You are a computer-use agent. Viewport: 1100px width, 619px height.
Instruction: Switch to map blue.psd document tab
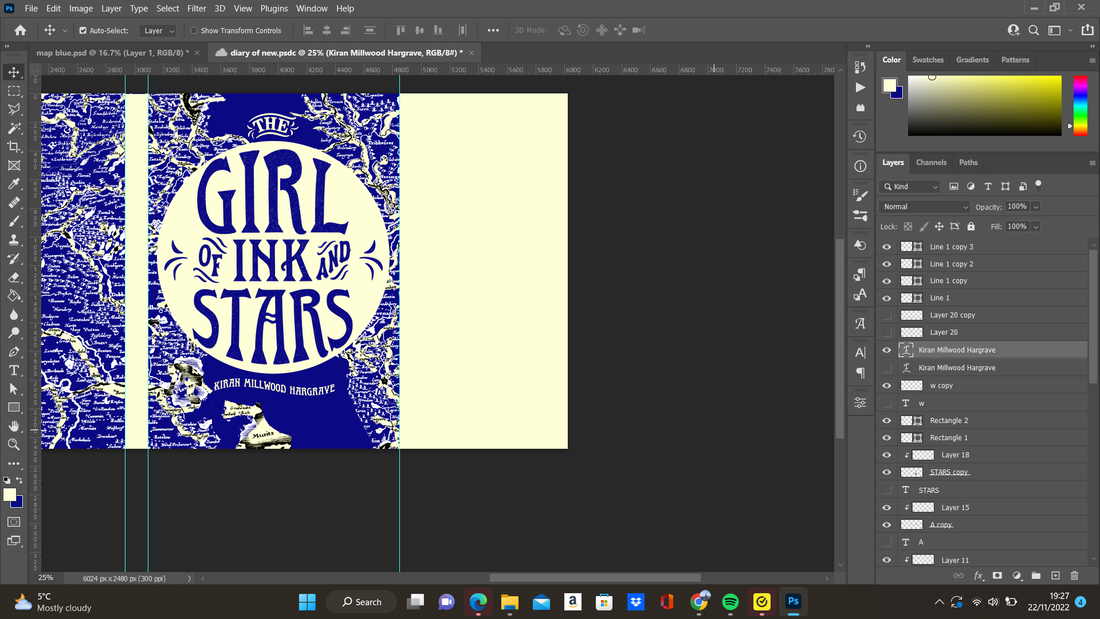(112, 53)
